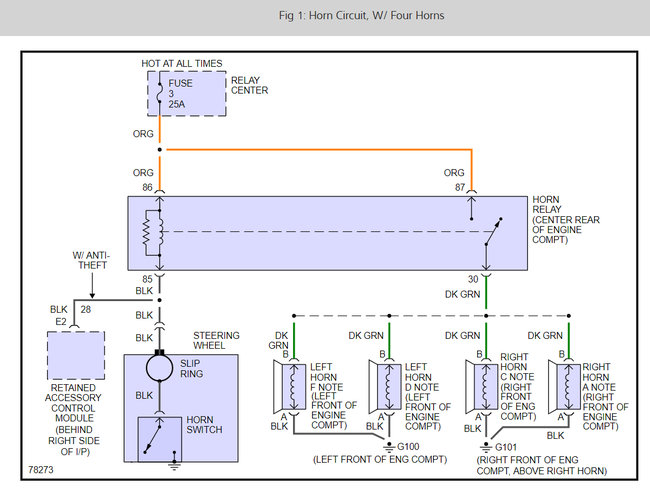Click the right horn A note speaker symbol

(565, 386)
